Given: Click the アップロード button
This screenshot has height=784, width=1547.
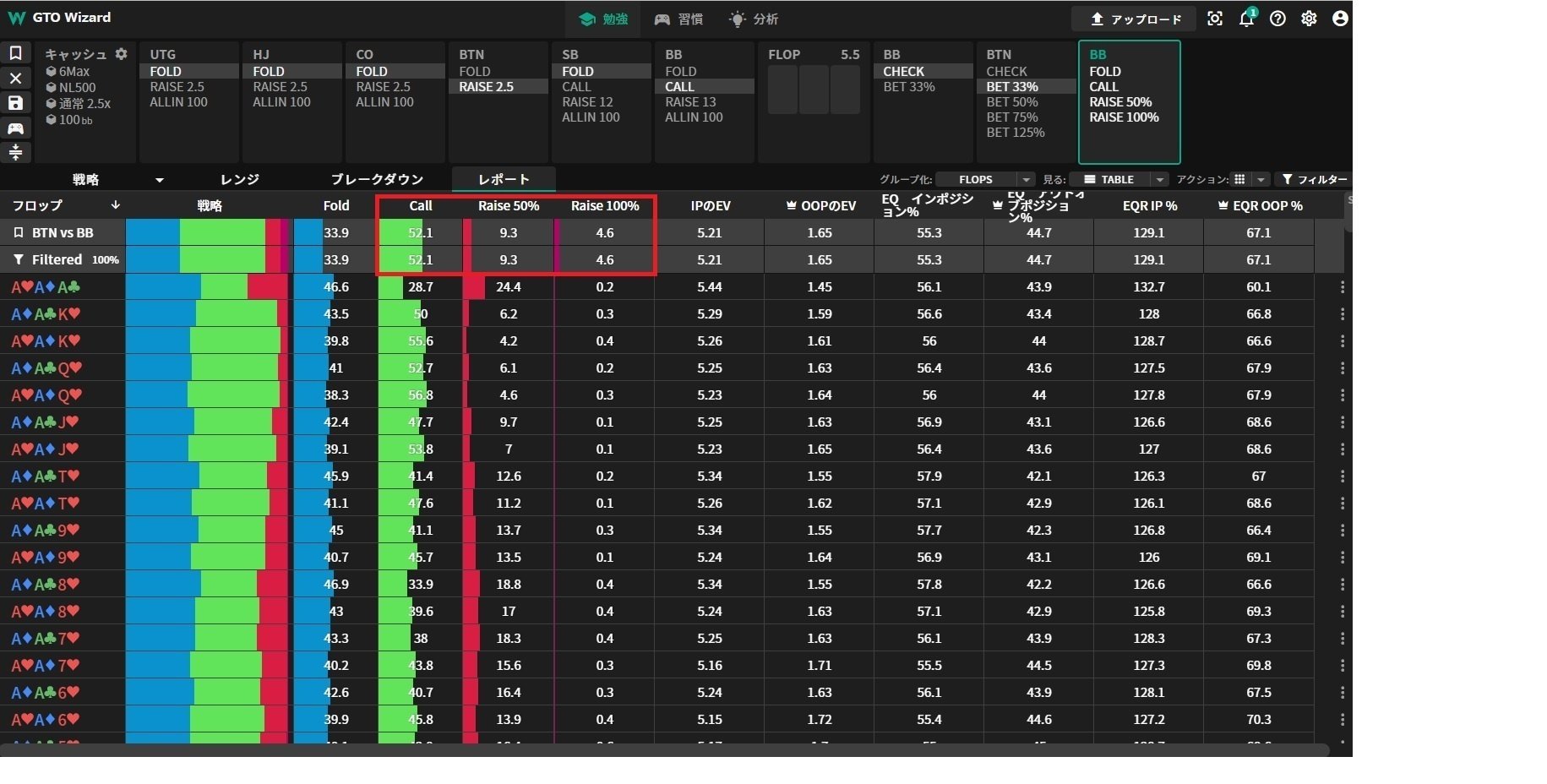Looking at the screenshot, I should tap(1134, 19).
